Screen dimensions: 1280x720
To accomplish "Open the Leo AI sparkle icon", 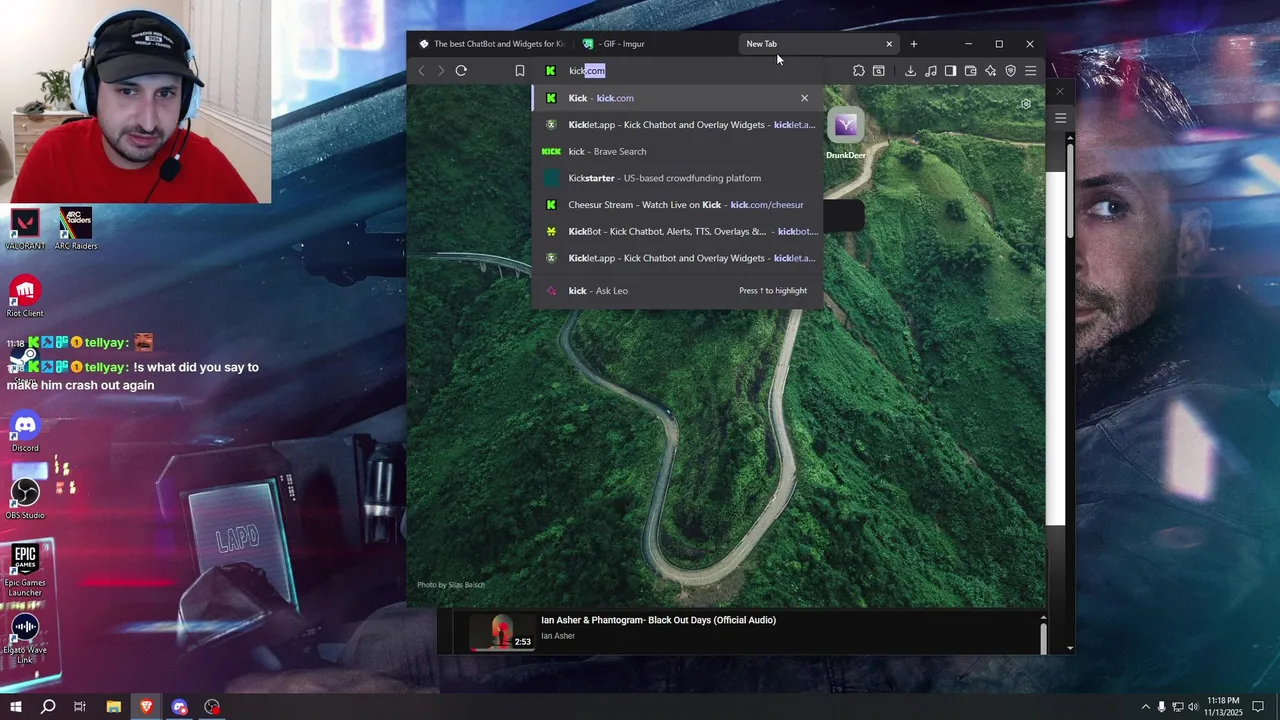I will click(990, 71).
